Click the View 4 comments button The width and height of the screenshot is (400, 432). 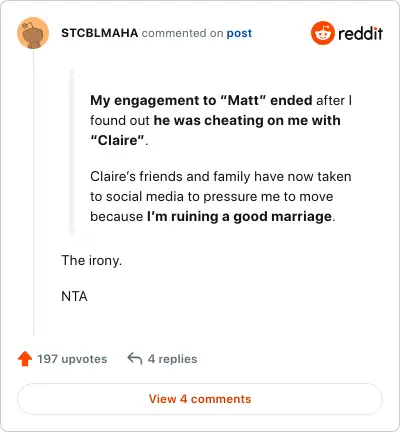point(200,399)
